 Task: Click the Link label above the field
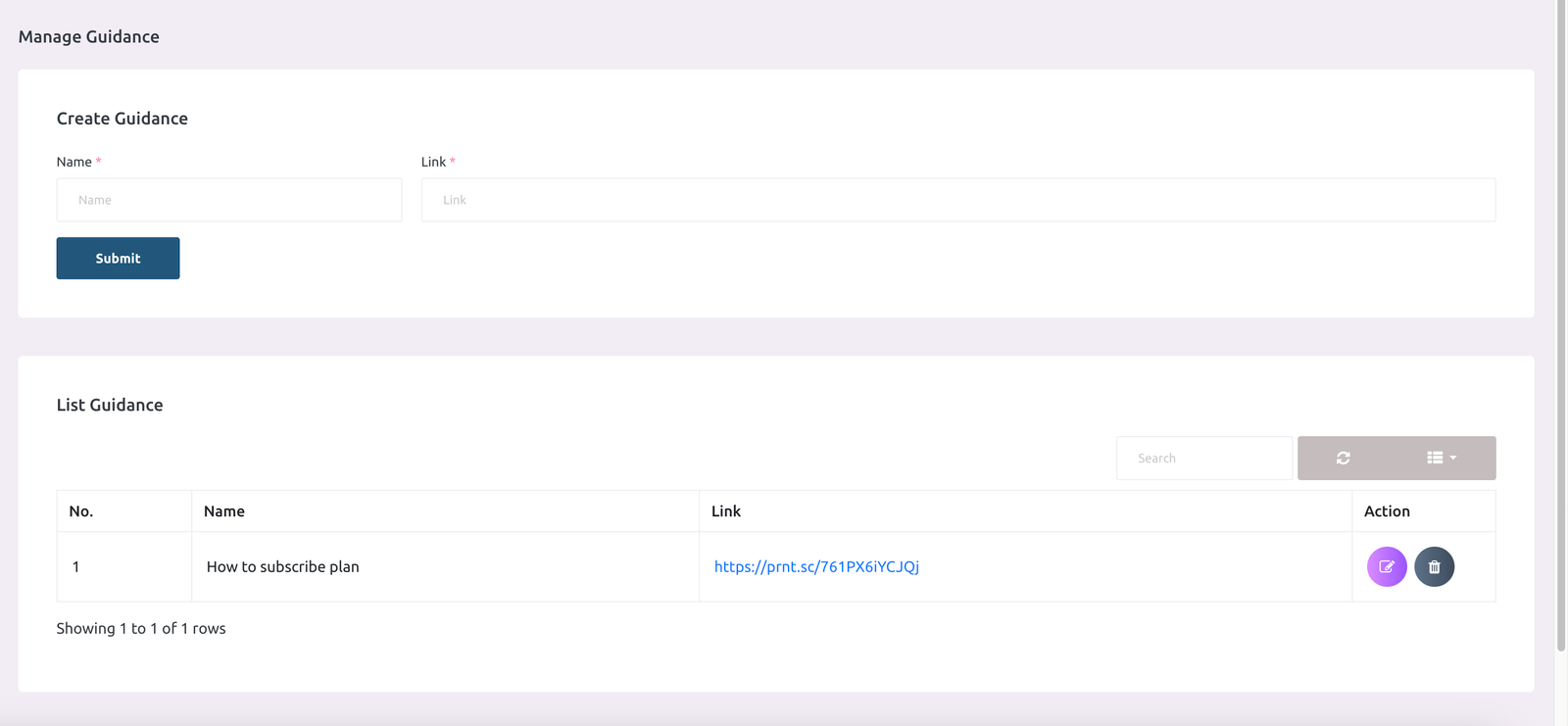coord(433,162)
